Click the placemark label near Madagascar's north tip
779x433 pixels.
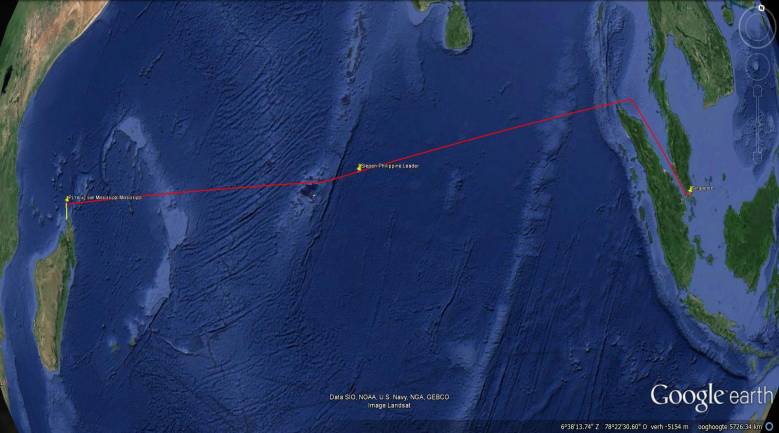pyautogui.click(x=106, y=197)
